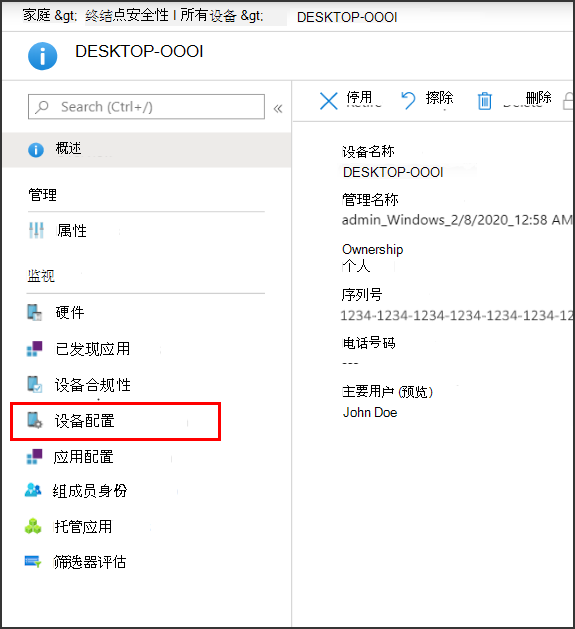Open primary user John Doe link
Image resolution: width=575 pixels, height=629 pixels.
370,412
